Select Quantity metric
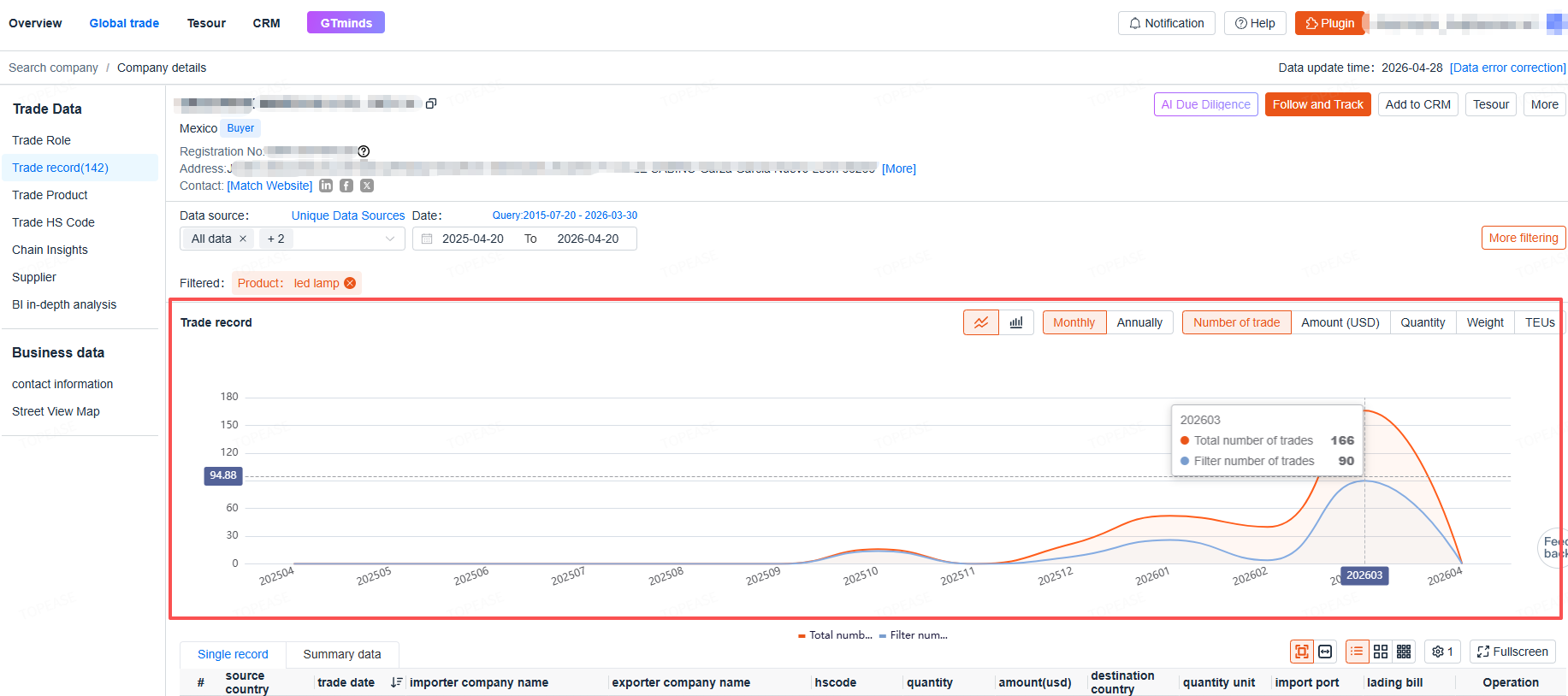The height and width of the screenshot is (696, 1568). tap(1423, 322)
